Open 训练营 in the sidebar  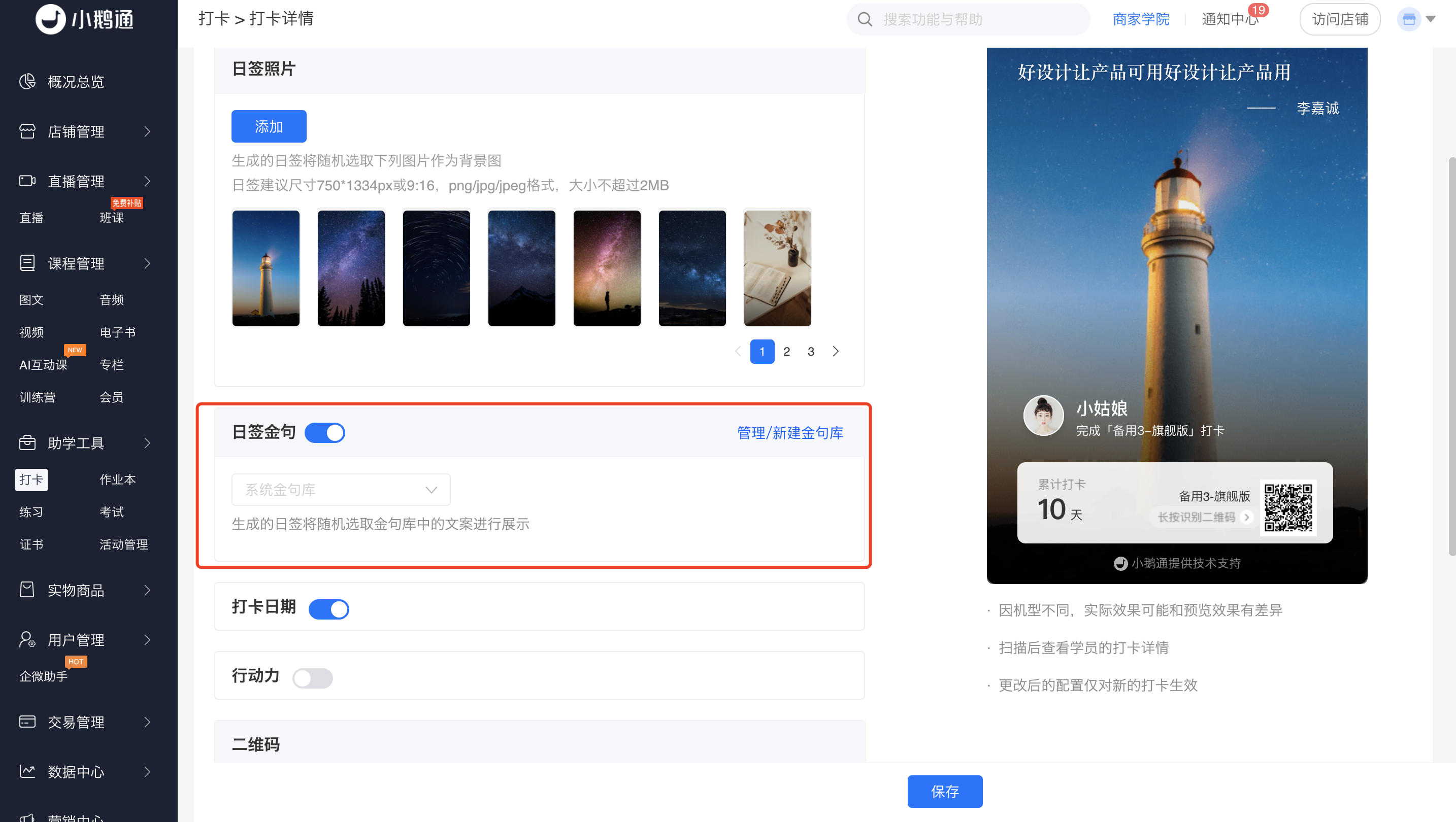click(x=37, y=397)
